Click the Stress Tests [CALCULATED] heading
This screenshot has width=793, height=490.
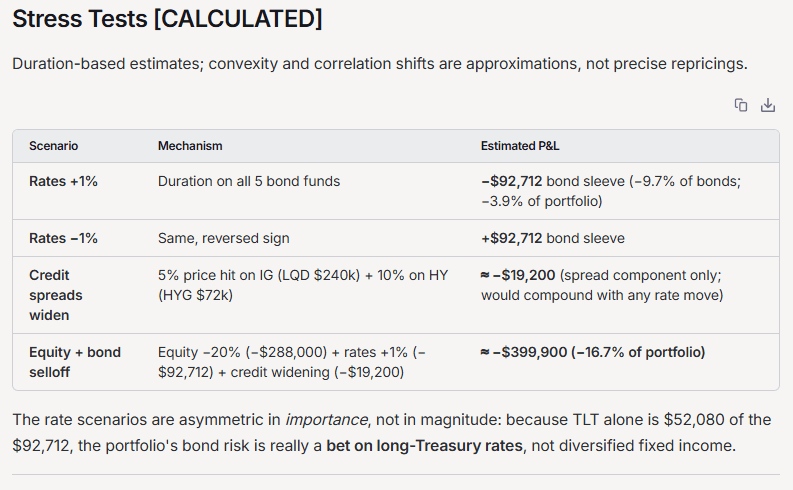pos(167,19)
